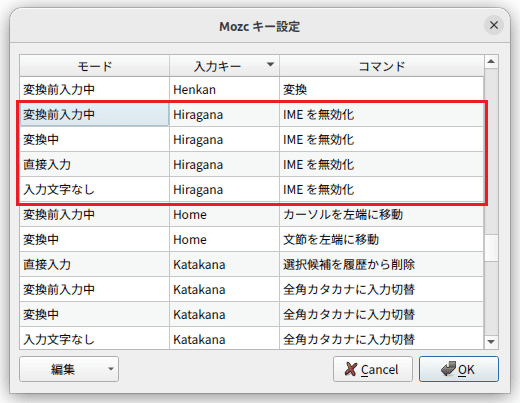The width and height of the screenshot is (520, 403).
Task: Click the sort arrow in 入力キー header
Action: click(x=271, y=64)
